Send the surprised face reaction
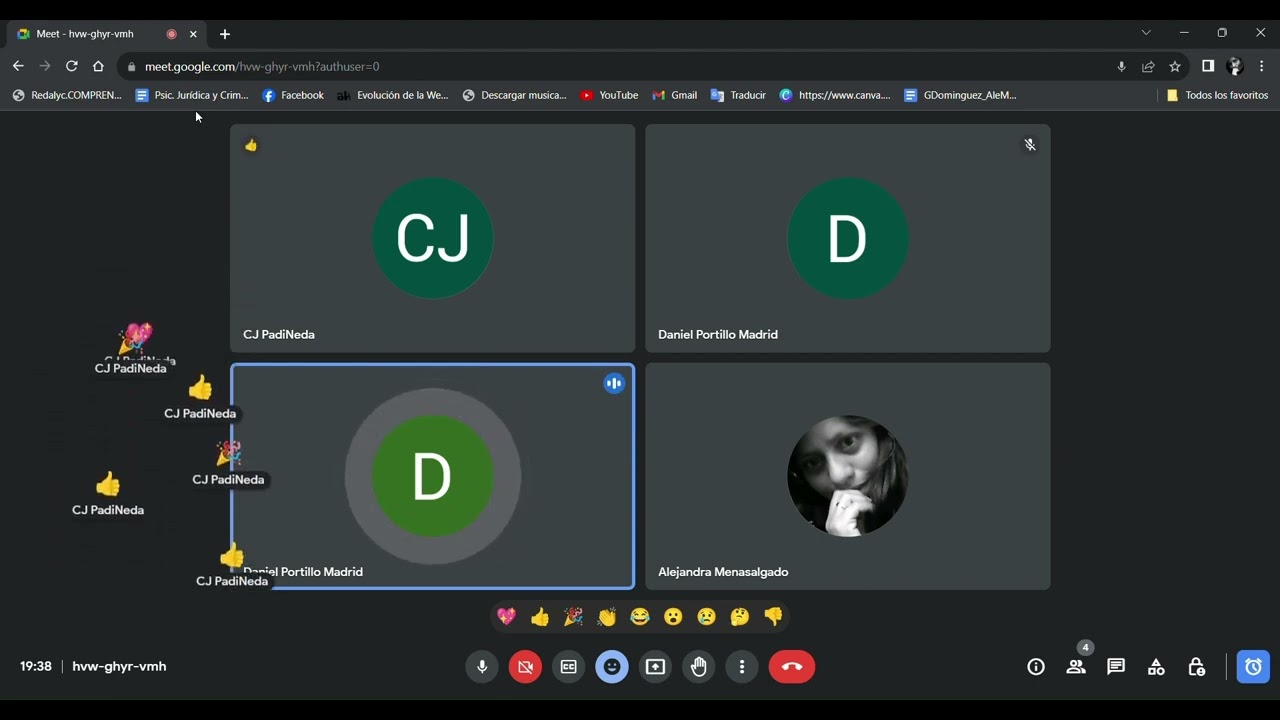 [673, 617]
